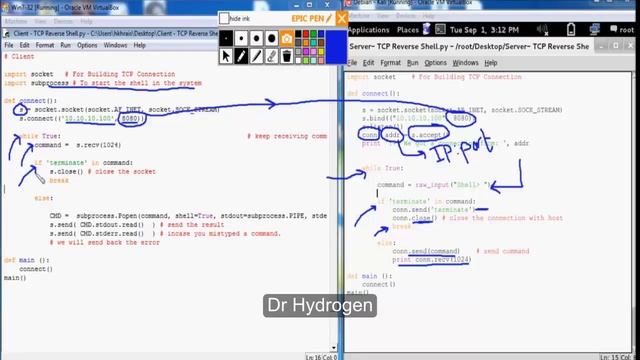Click the network connection icon in Kali panel

pos(594,29)
